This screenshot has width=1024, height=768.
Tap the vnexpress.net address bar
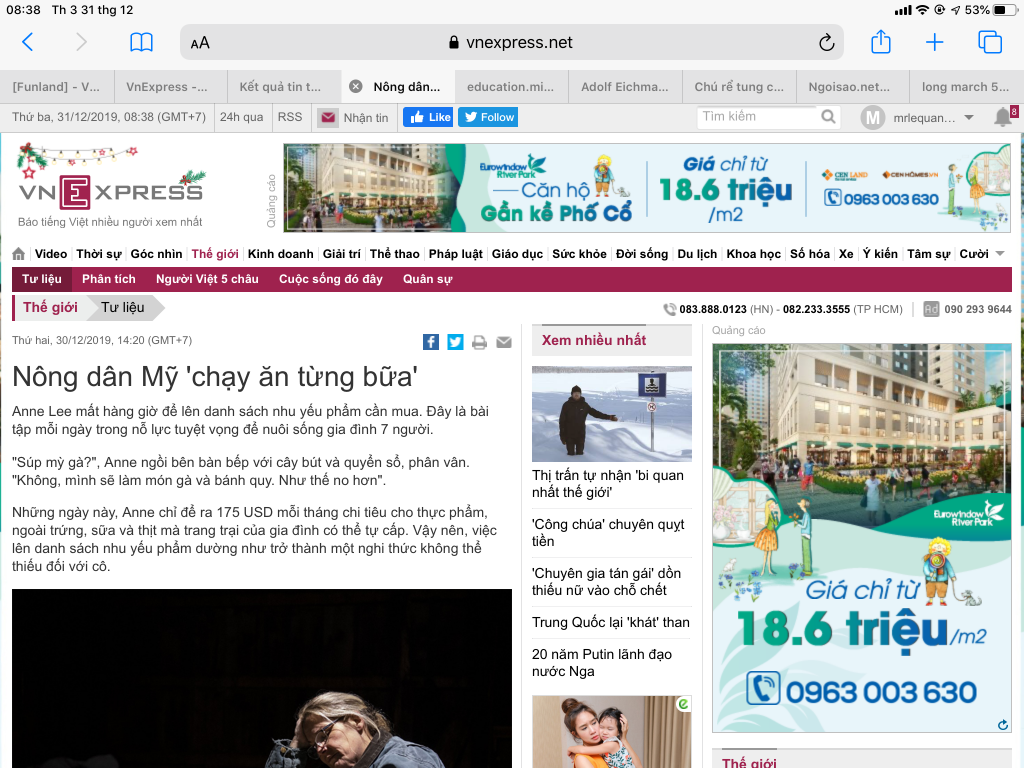511,42
